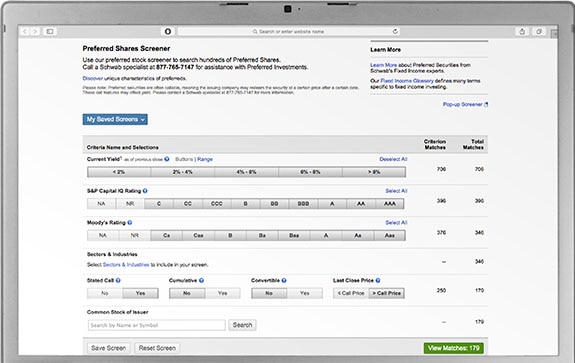This screenshot has width=575, height=363.
Task: Open Learn More about Preferred Securities link
Action: pos(384,65)
